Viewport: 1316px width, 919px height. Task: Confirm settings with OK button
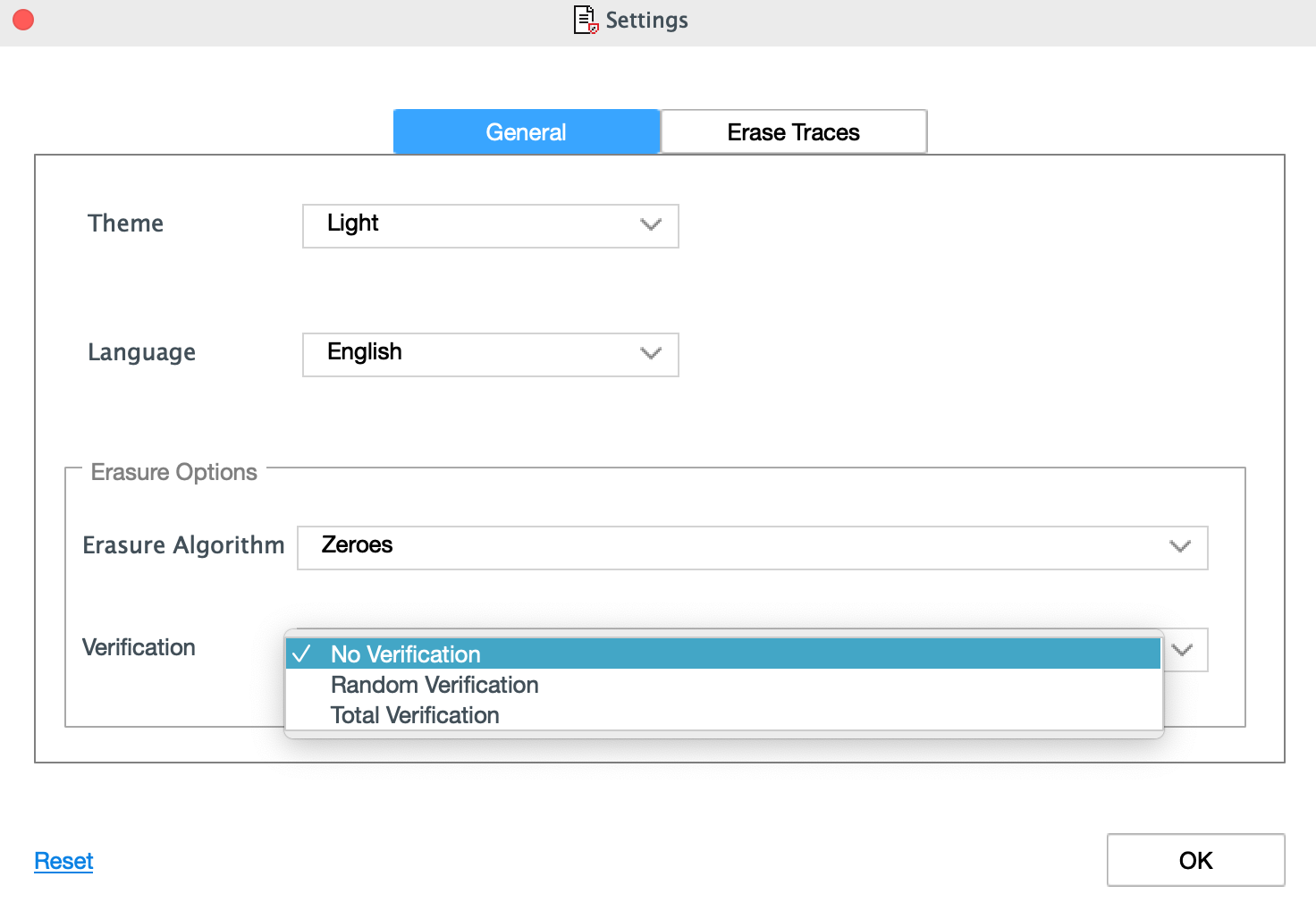pyautogui.click(x=1196, y=860)
